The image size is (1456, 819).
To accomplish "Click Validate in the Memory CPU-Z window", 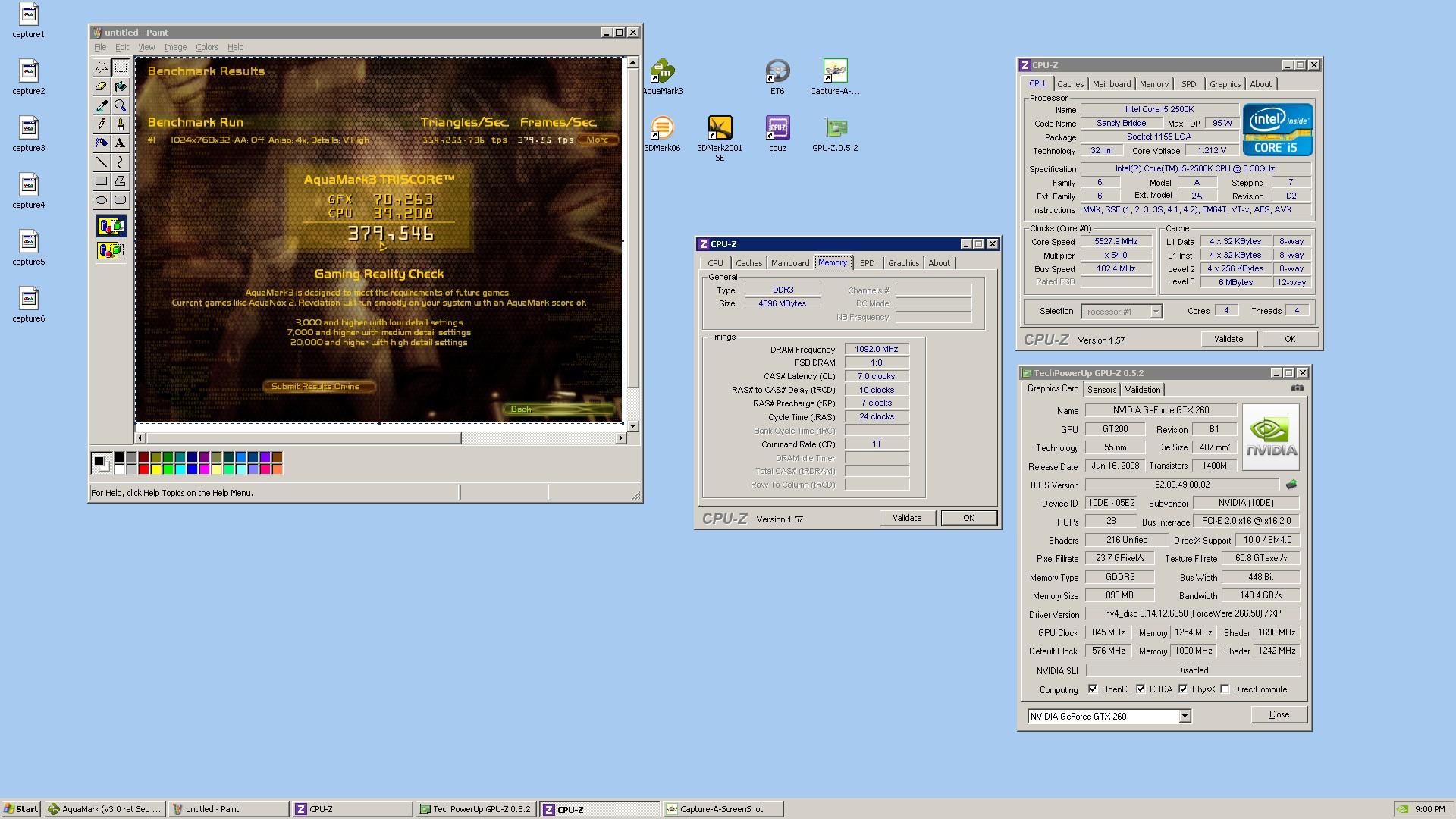I will pos(907,518).
